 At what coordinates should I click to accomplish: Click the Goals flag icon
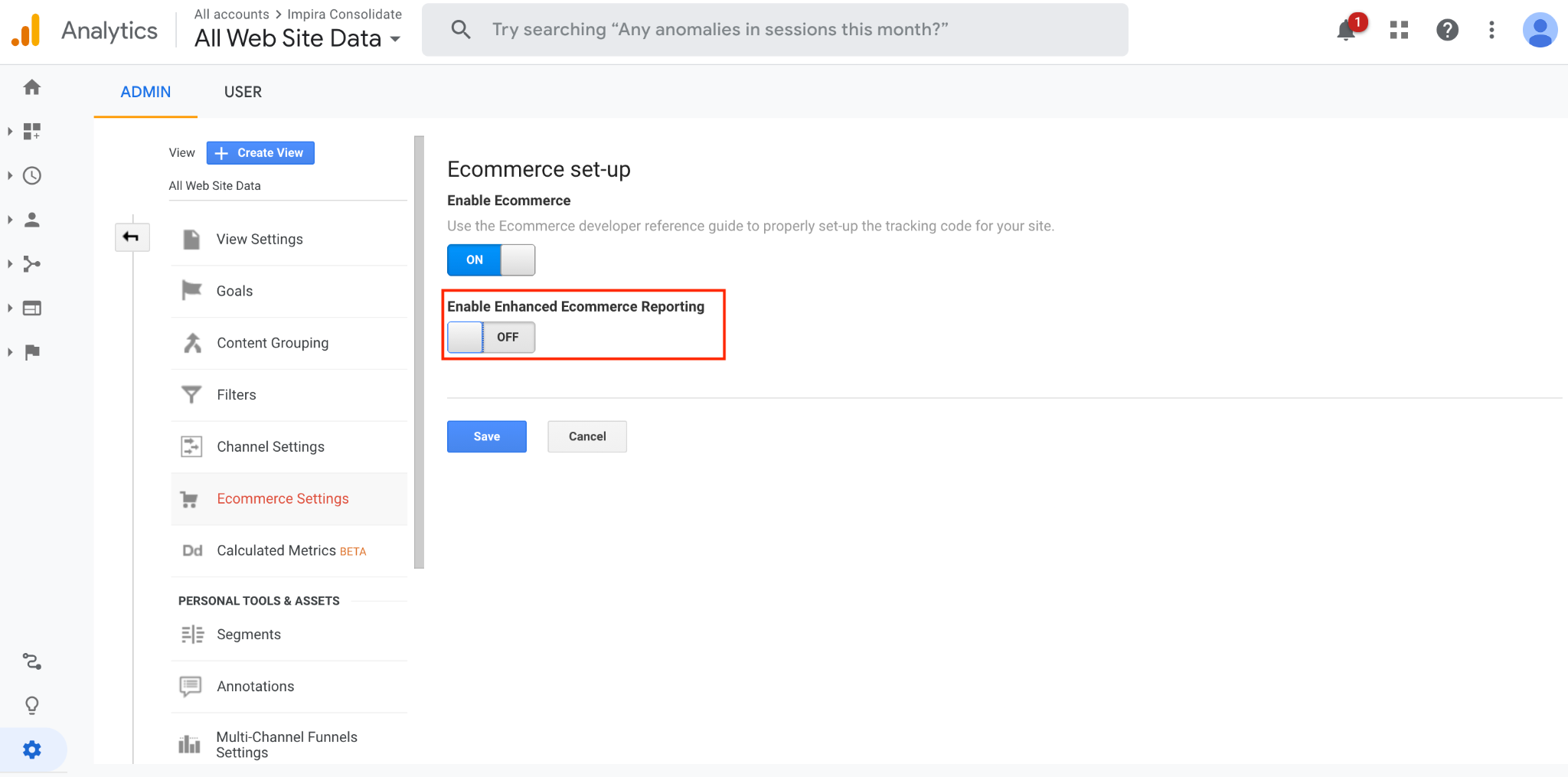[191, 291]
